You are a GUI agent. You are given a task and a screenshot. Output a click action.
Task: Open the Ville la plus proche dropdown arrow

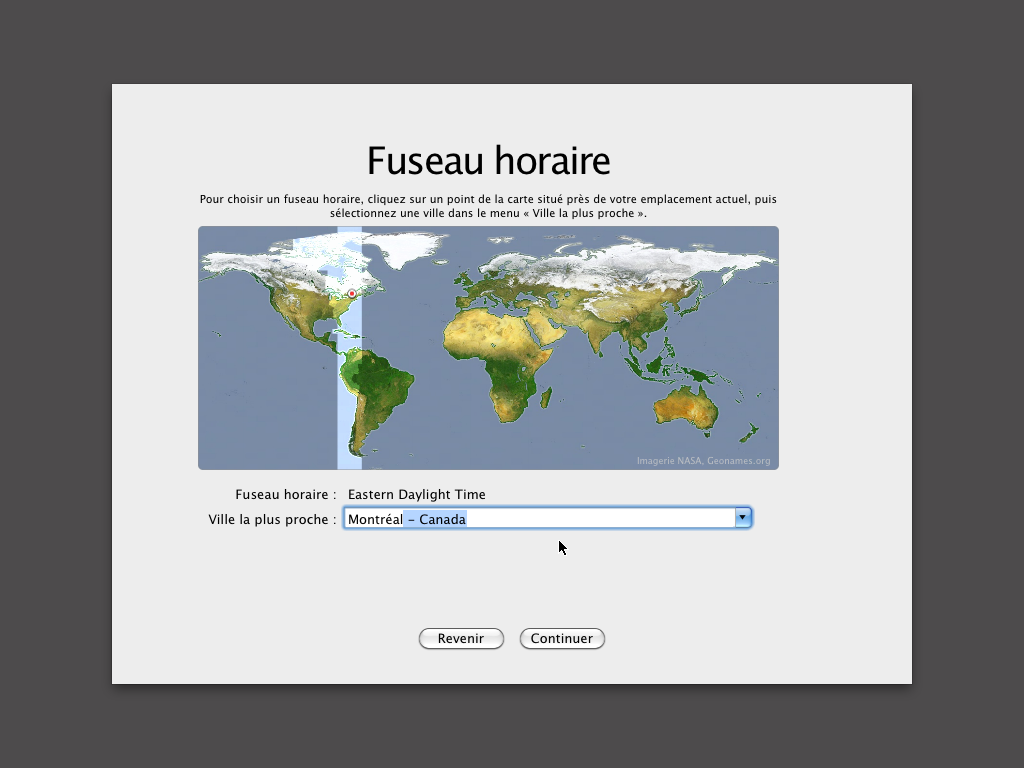[742, 518]
